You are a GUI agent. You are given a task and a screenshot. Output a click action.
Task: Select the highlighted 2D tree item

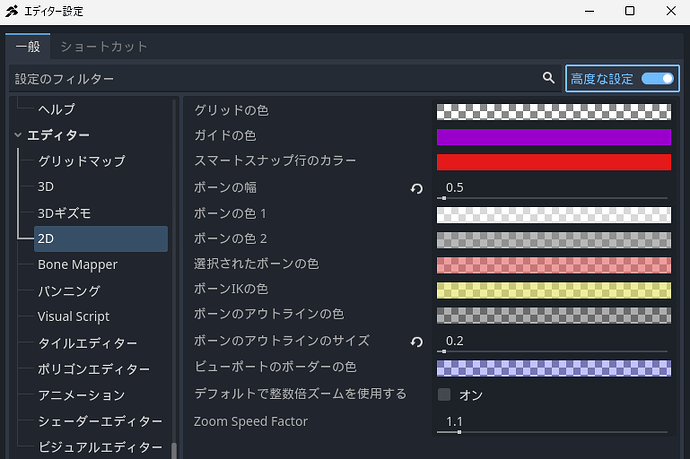(x=101, y=239)
